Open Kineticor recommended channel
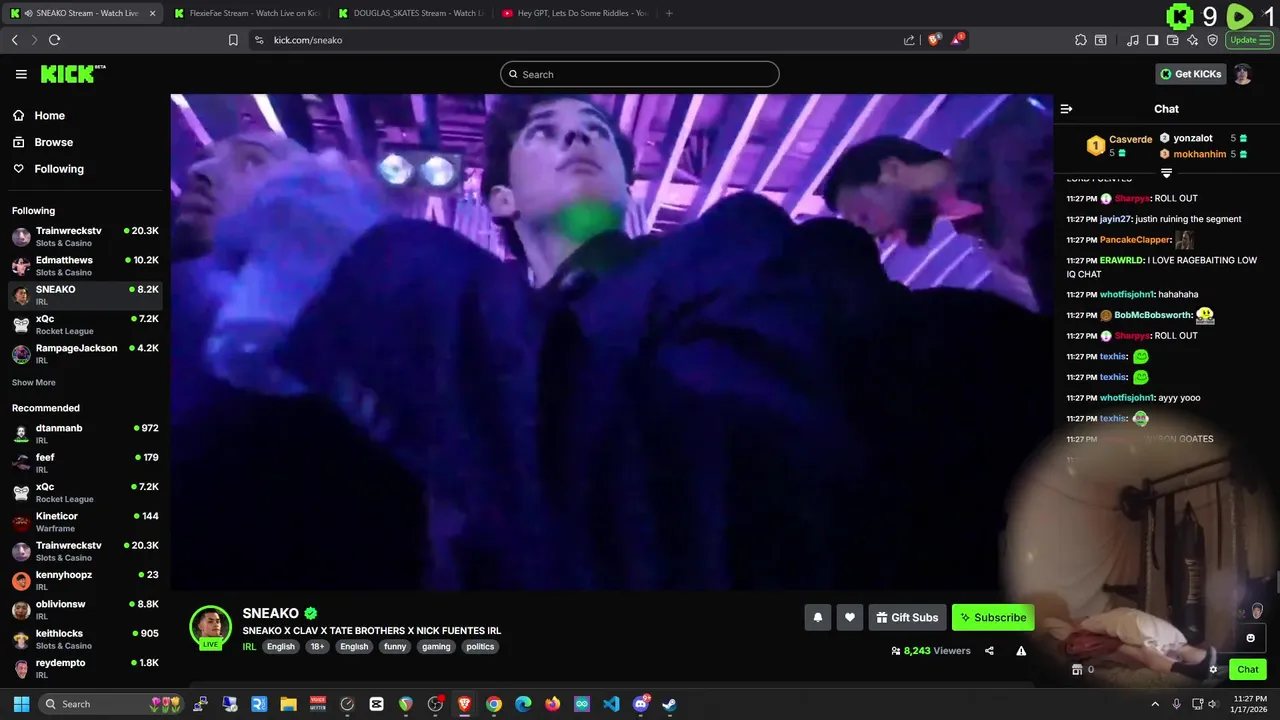This screenshot has width=1280, height=720. [x=85, y=521]
